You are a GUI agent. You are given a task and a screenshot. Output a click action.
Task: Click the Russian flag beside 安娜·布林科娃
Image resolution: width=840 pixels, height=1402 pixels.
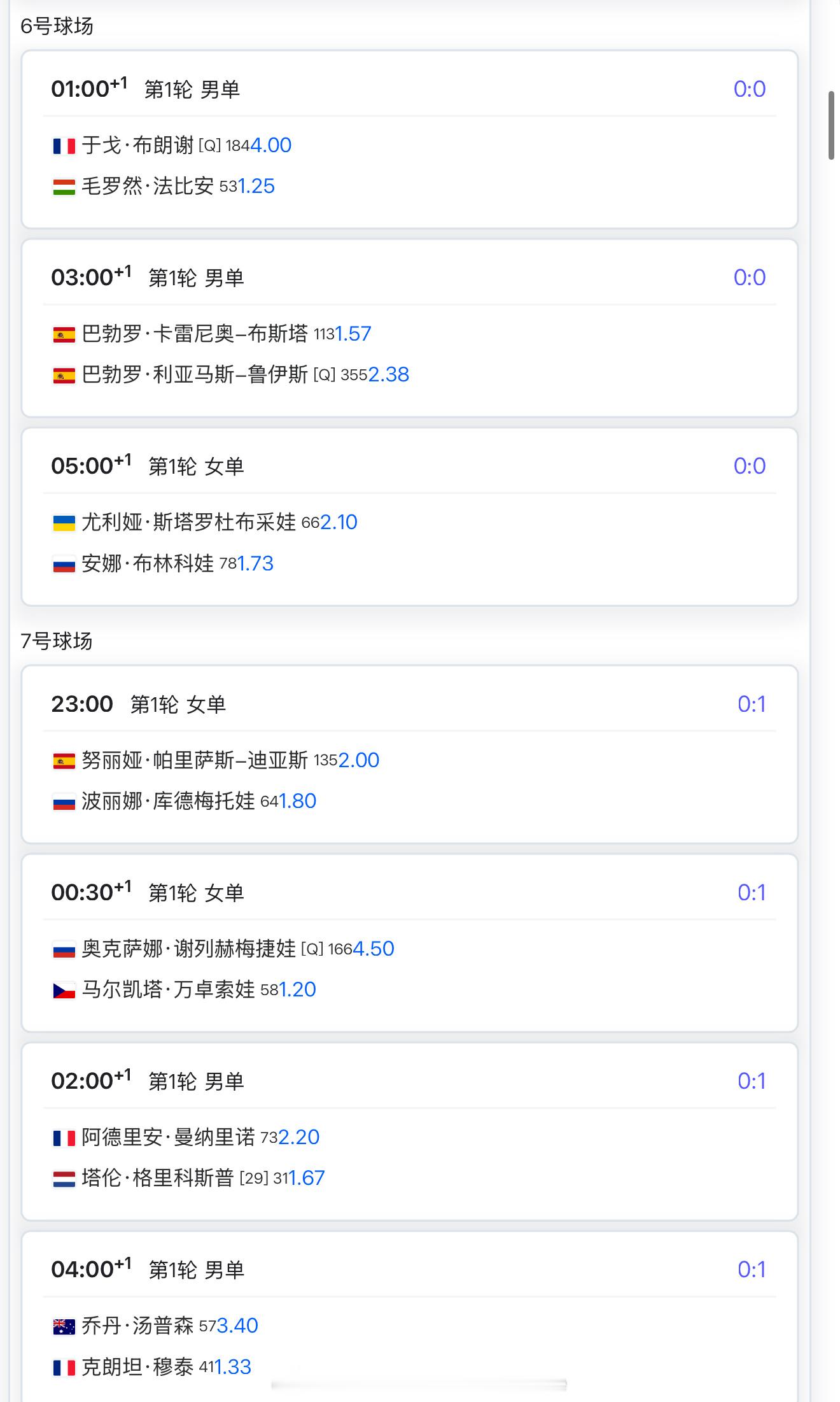pyautogui.click(x=64, y=565)
